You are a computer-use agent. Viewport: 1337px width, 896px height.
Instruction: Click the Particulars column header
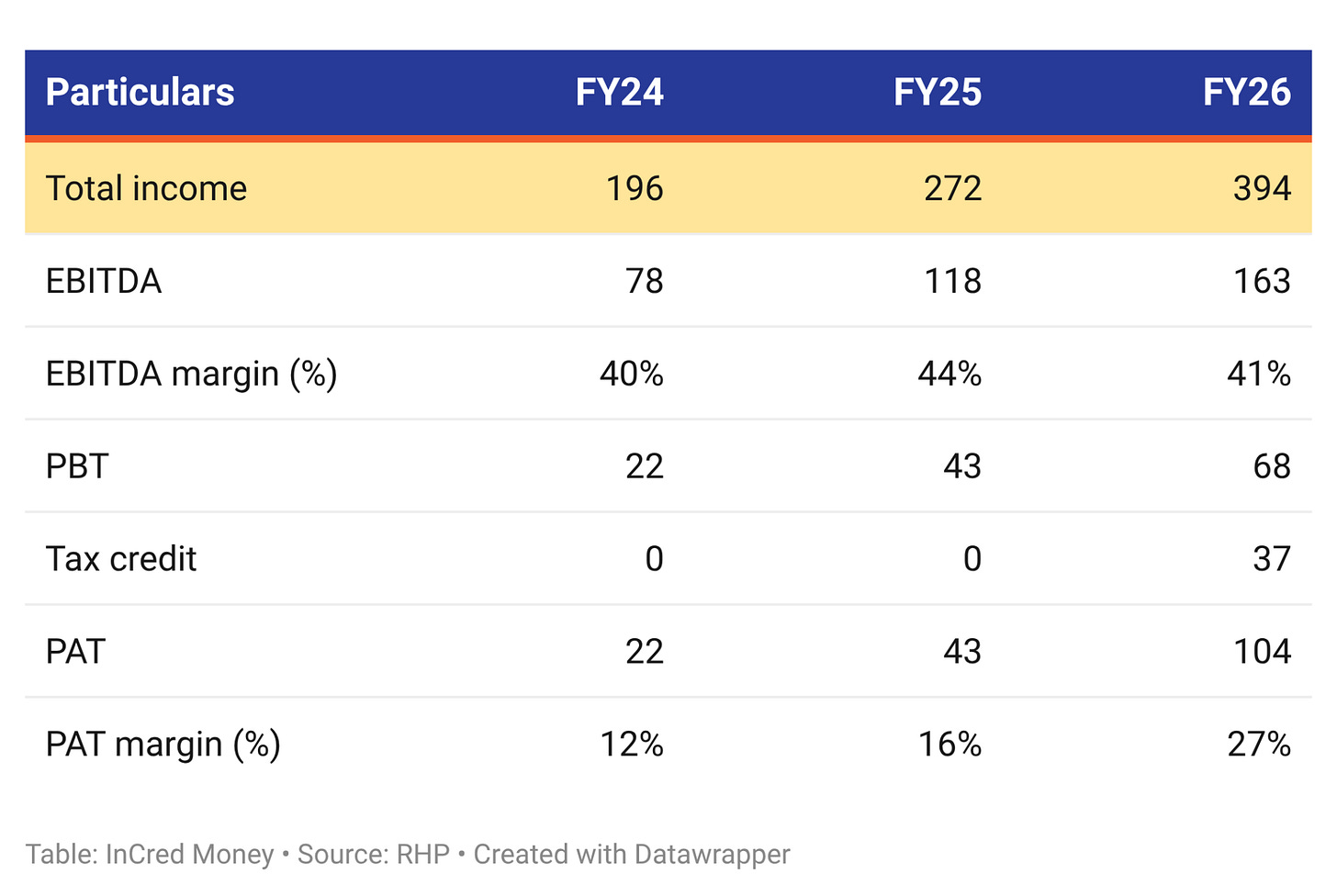click(x=140, y=93)
